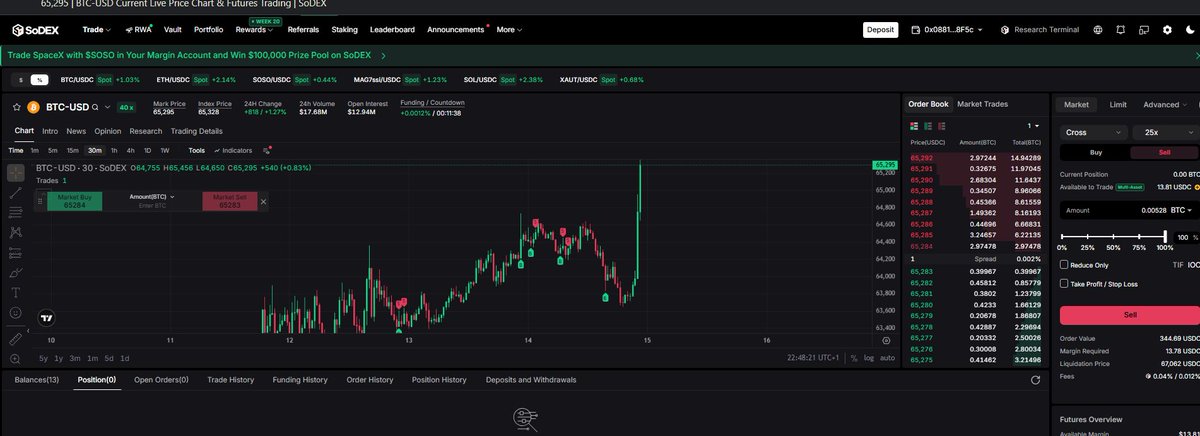Open the Funding History tab
Viewport: 1200px width, 436px height.
pos(300,380)
